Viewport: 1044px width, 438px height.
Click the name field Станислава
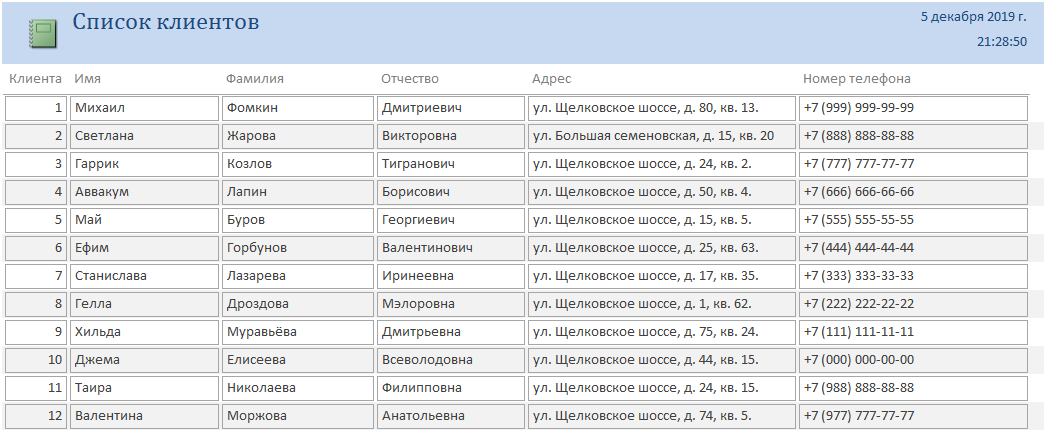(144, 276)
